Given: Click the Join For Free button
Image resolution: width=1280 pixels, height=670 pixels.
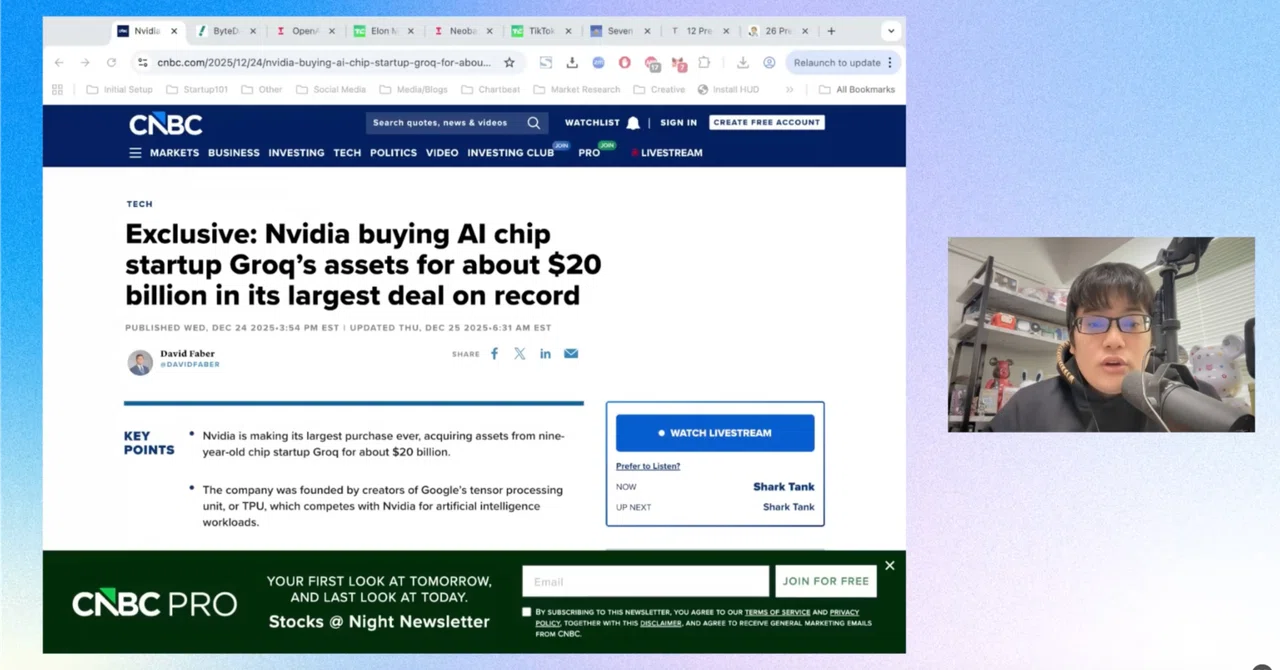Looking at the screenshot, I should [826, 581].
